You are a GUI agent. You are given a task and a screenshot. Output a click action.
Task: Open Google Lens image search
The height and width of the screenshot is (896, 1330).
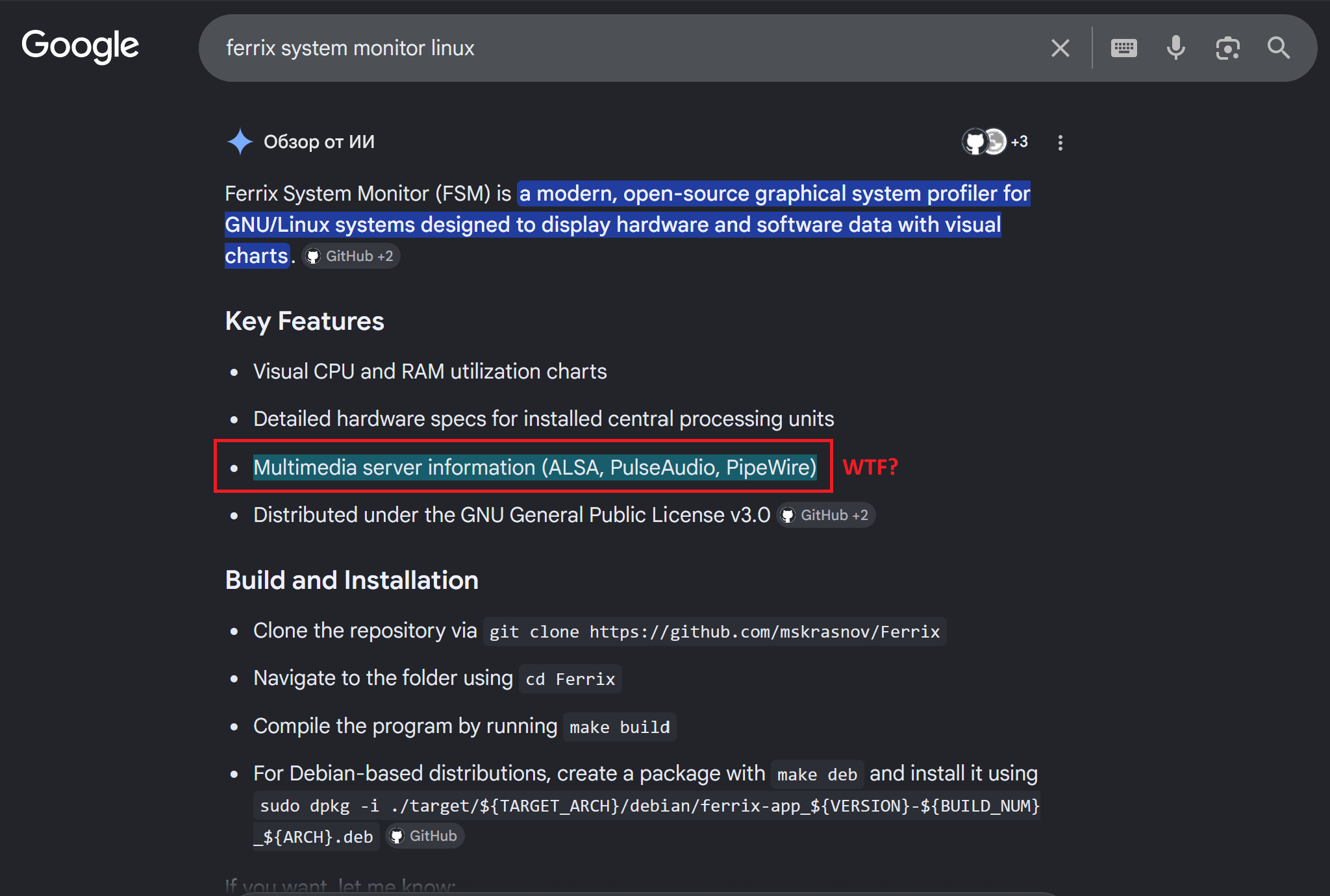[x=1227, y=48]
